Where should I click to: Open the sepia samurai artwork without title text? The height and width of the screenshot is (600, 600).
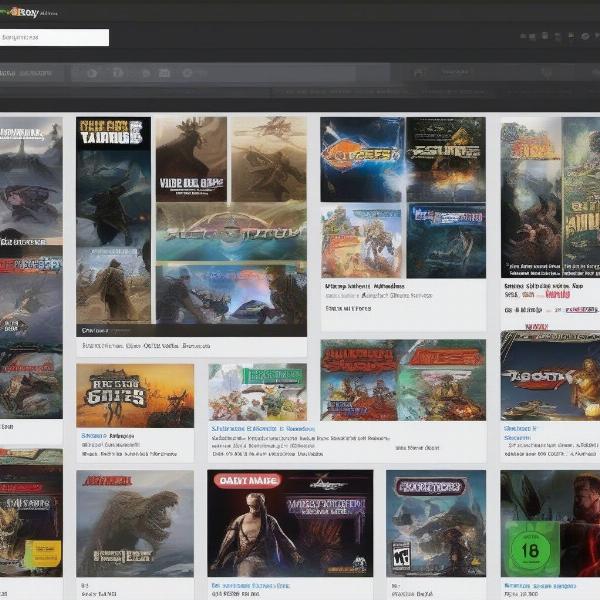click(269, 159)
